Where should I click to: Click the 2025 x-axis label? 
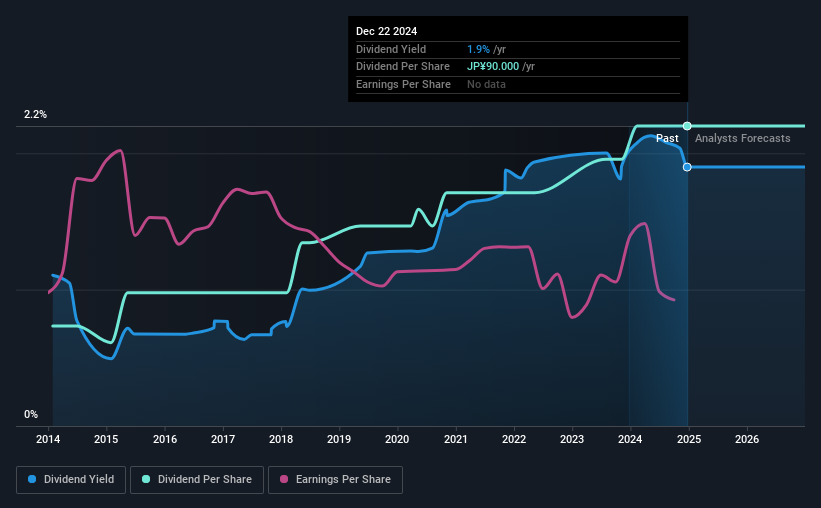[x=689, y=439]
